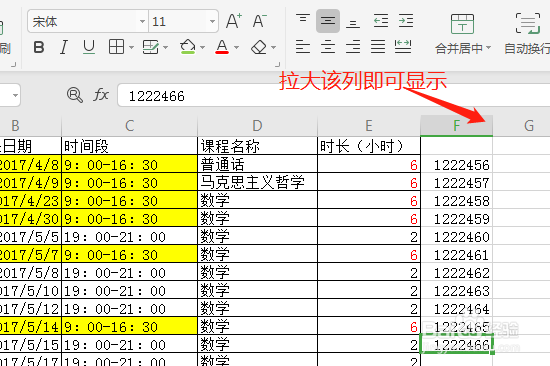Align text vertically to middle

(328, 21)
